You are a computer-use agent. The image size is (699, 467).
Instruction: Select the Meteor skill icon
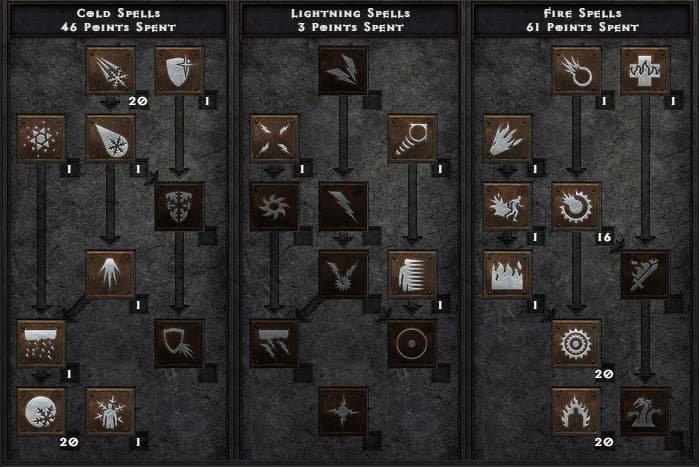click(x=577, y=344)
